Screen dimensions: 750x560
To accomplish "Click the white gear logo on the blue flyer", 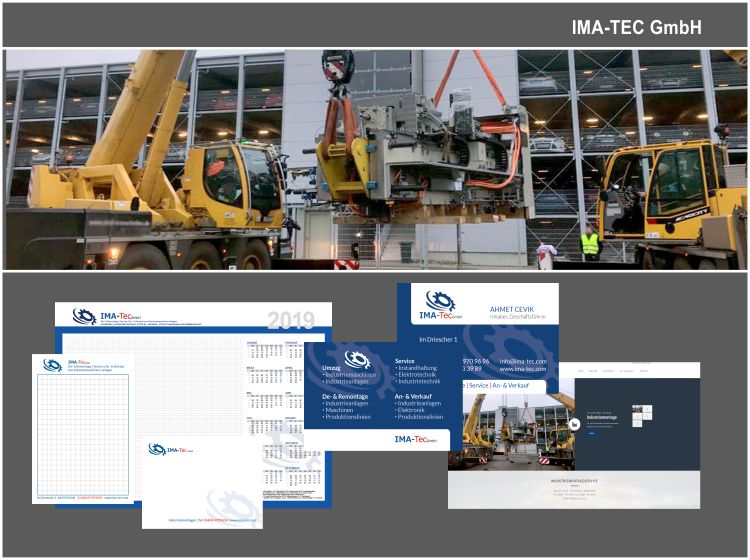I will (357, 359).
